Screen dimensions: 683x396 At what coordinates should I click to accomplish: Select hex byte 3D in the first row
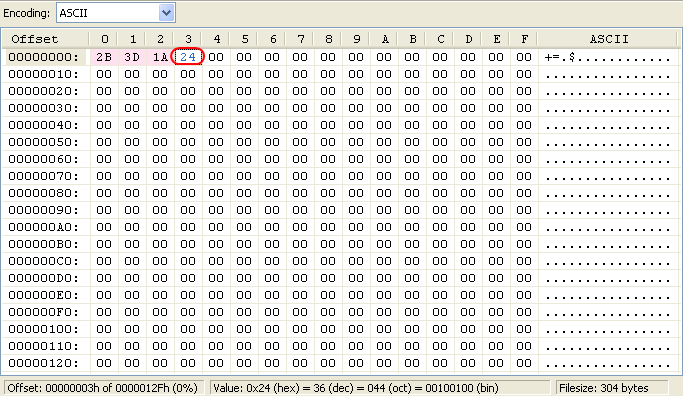click(132, 57)
